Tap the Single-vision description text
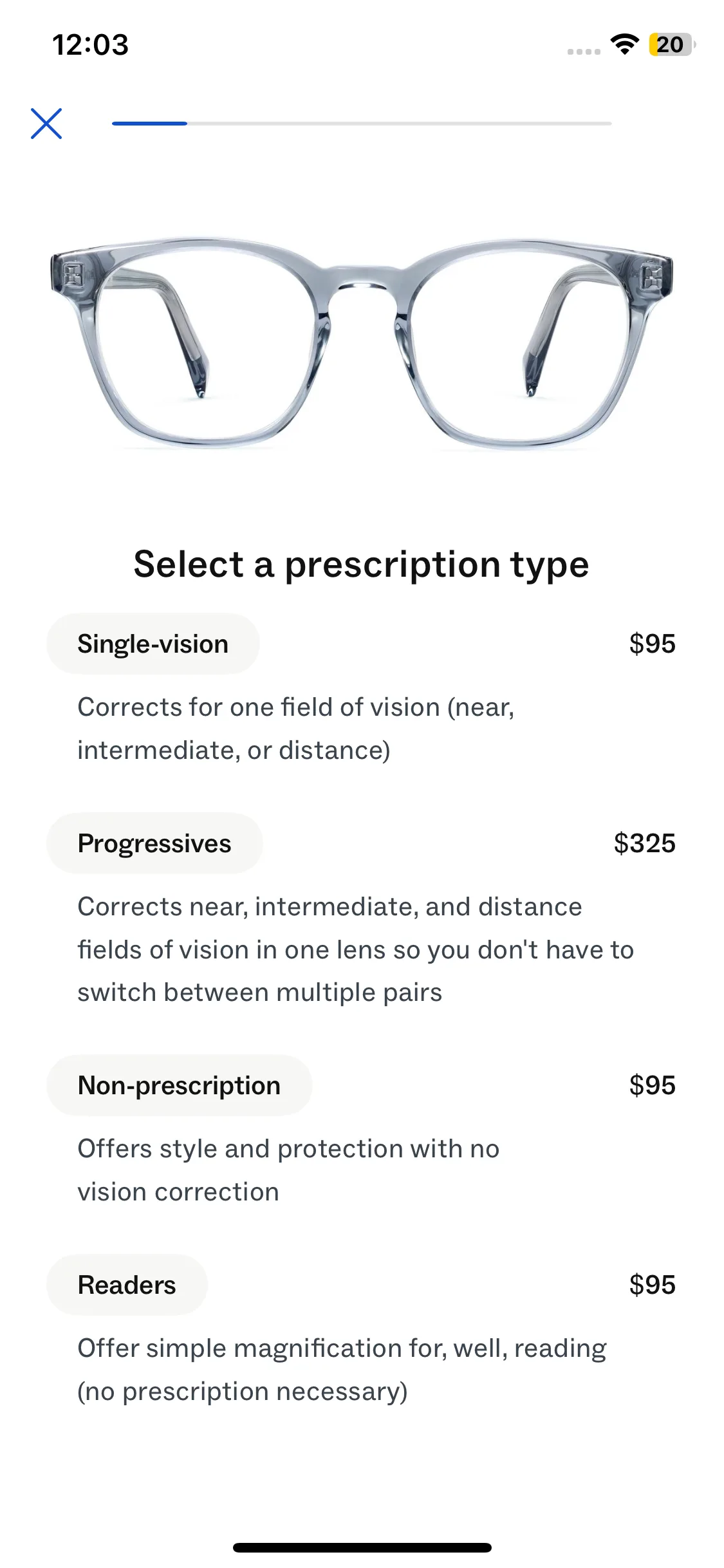Image resolution: width=724 pixels, height=1568 pixels. pos(296,729)
